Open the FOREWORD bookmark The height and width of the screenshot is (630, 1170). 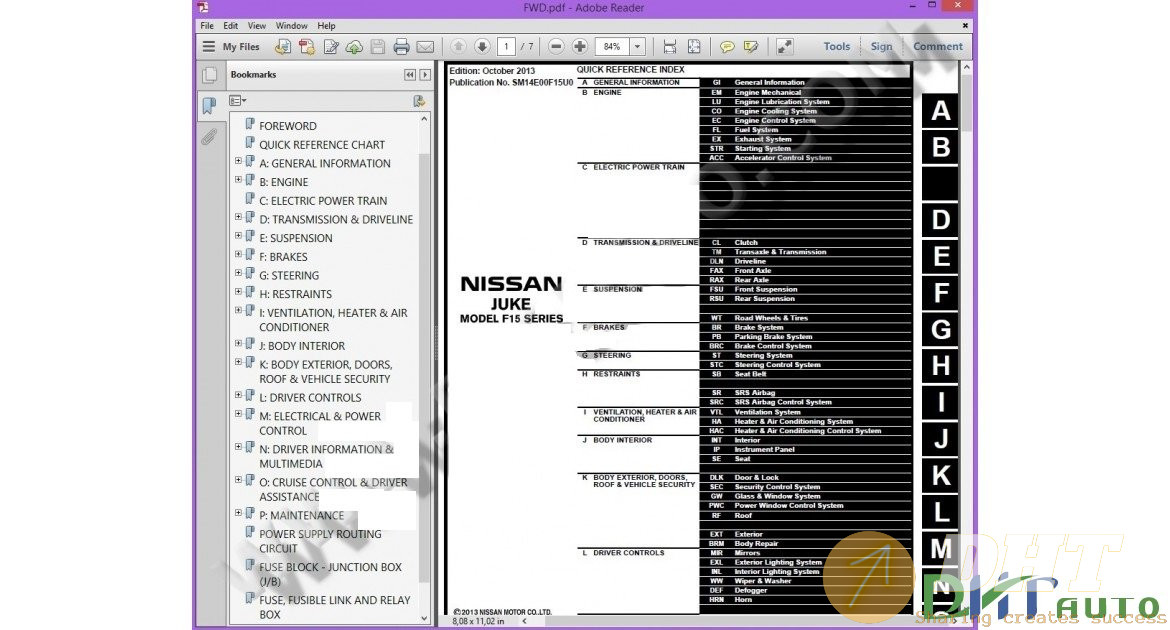(288, 126)
